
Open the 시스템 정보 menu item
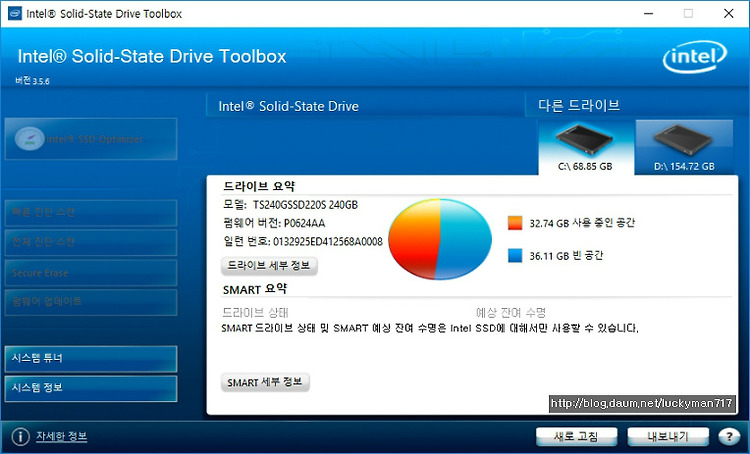pyautogui.click(x=91, y=388)
